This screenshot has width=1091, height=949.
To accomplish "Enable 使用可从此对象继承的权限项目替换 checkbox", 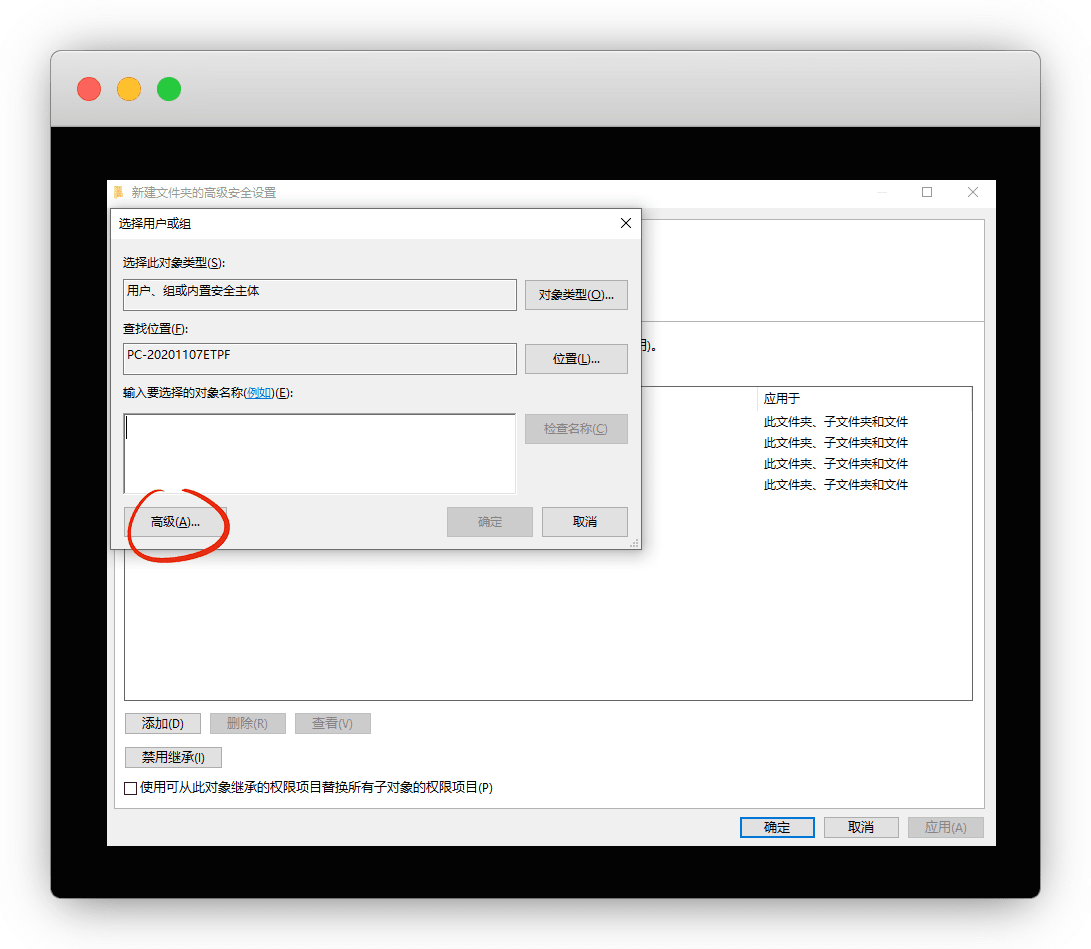I will 131,788.
